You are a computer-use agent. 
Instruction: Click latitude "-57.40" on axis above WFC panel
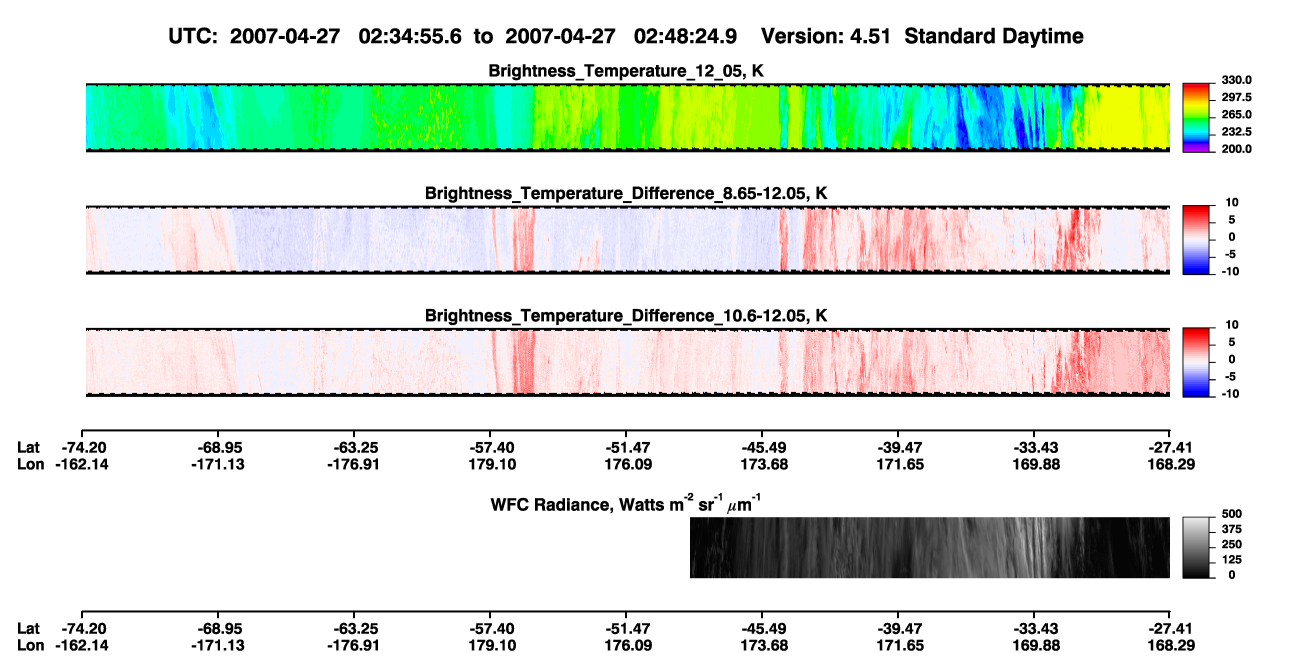[490, 447]
